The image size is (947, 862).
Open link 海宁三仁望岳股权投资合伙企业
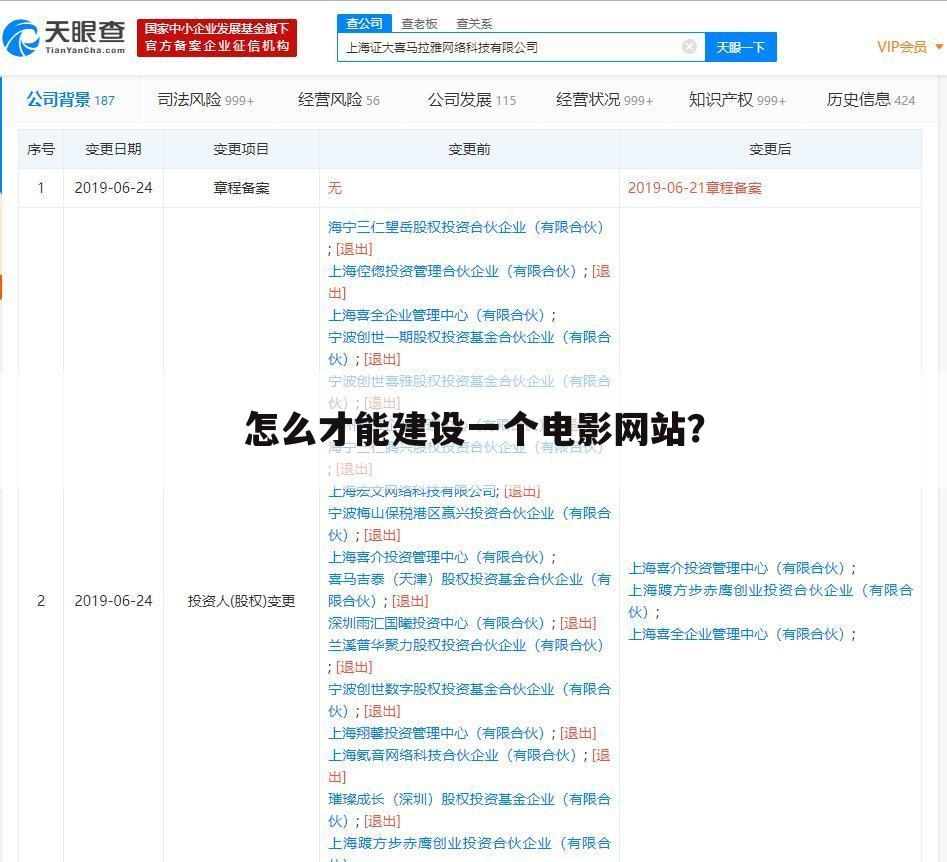466,227
